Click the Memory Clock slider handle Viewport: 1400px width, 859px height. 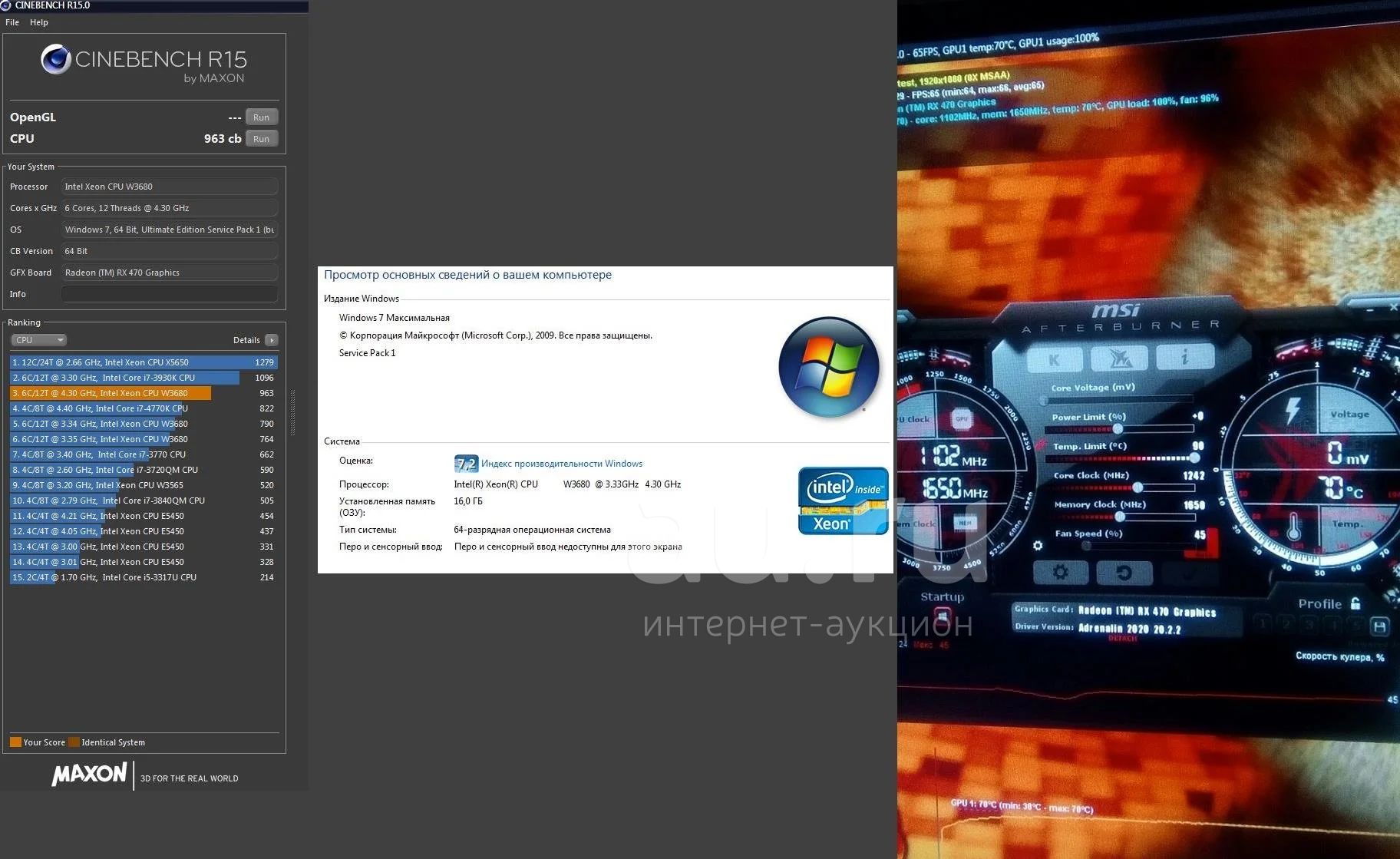coord(1120,517)
